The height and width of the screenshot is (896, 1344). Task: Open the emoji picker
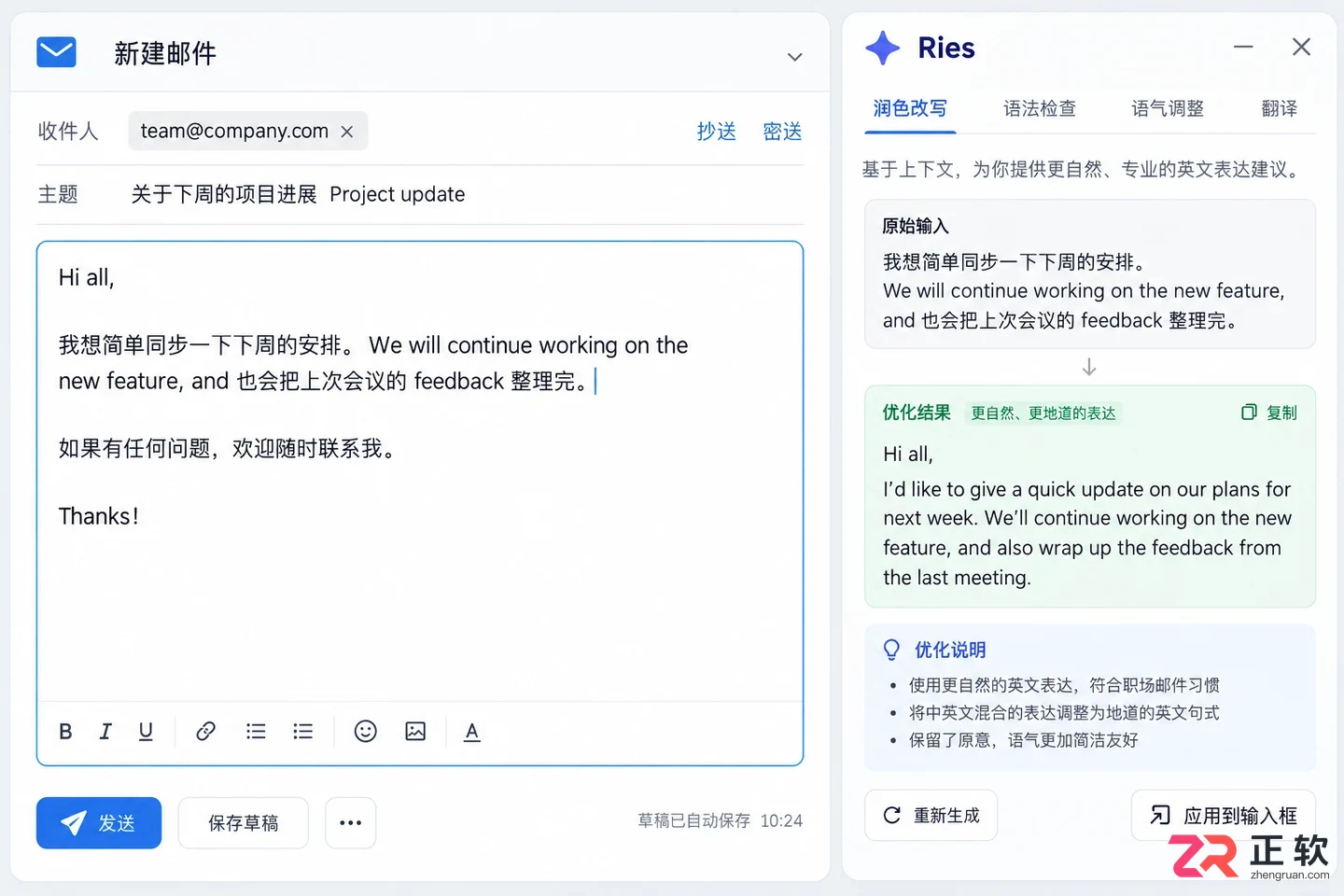coord(366,732)
